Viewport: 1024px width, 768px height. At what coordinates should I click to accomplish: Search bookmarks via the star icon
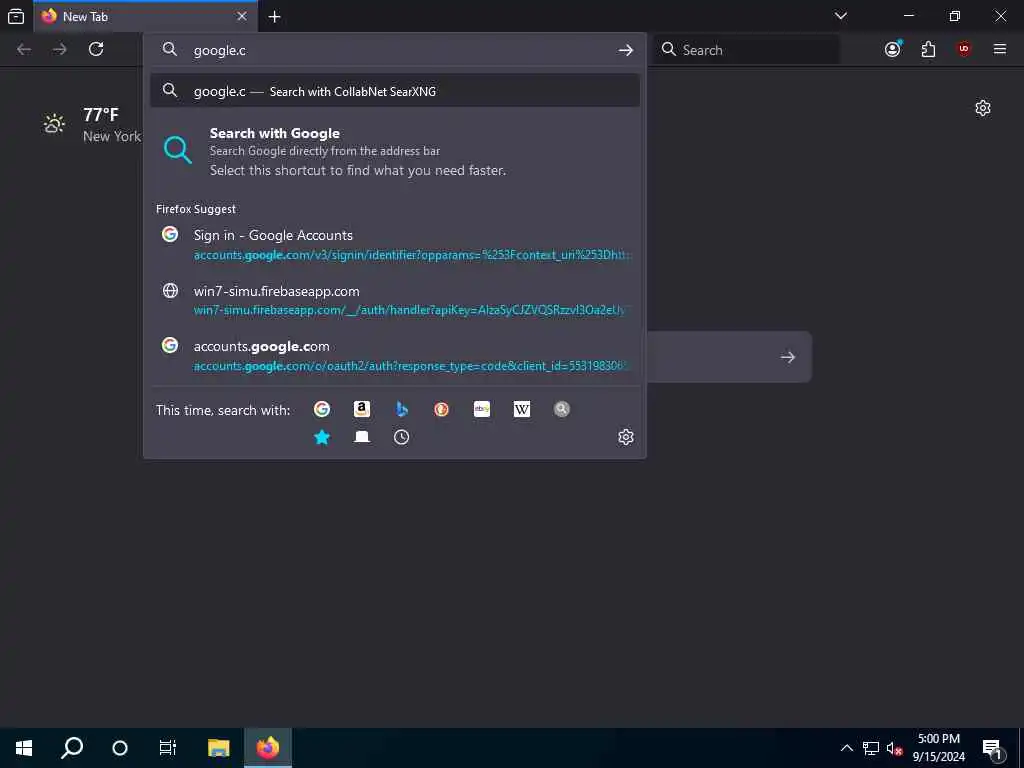click(322, 437)
